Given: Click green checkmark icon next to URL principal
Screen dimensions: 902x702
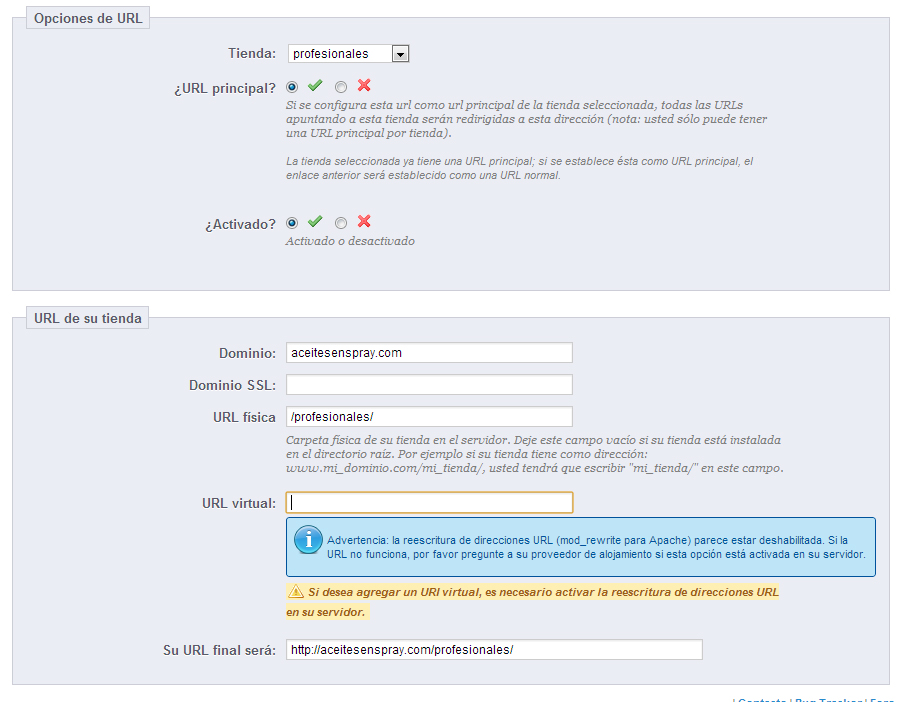Looking at the screenshot, I should pyautogui.click(x=315, y=86).
